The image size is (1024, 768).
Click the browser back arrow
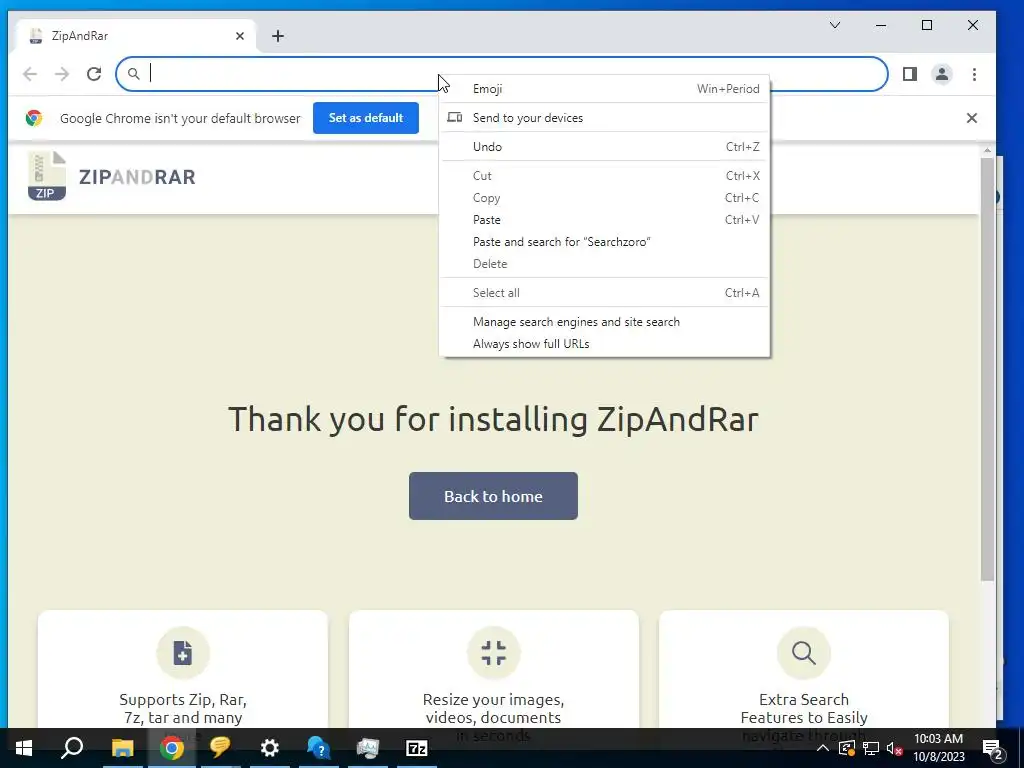[30, 74]
